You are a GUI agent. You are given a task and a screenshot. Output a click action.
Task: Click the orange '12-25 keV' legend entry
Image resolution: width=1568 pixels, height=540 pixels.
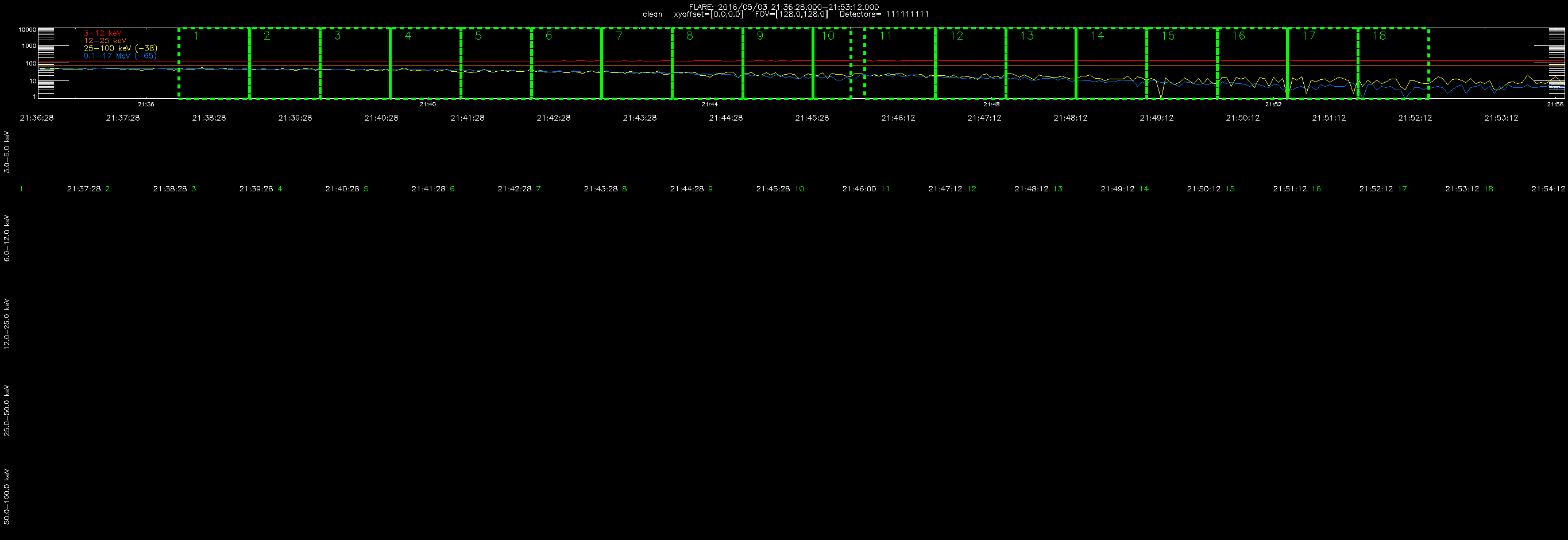click(105, 40)
